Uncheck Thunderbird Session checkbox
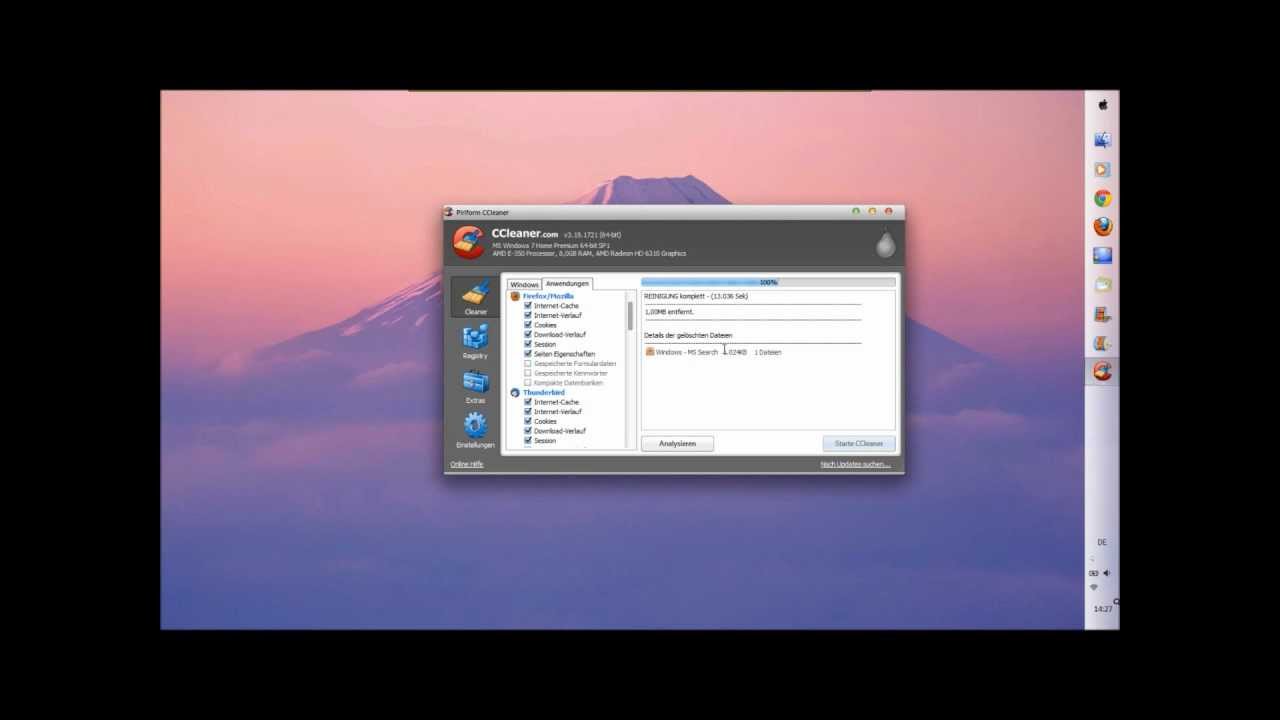1280x720 pixels. pos(528,441)
